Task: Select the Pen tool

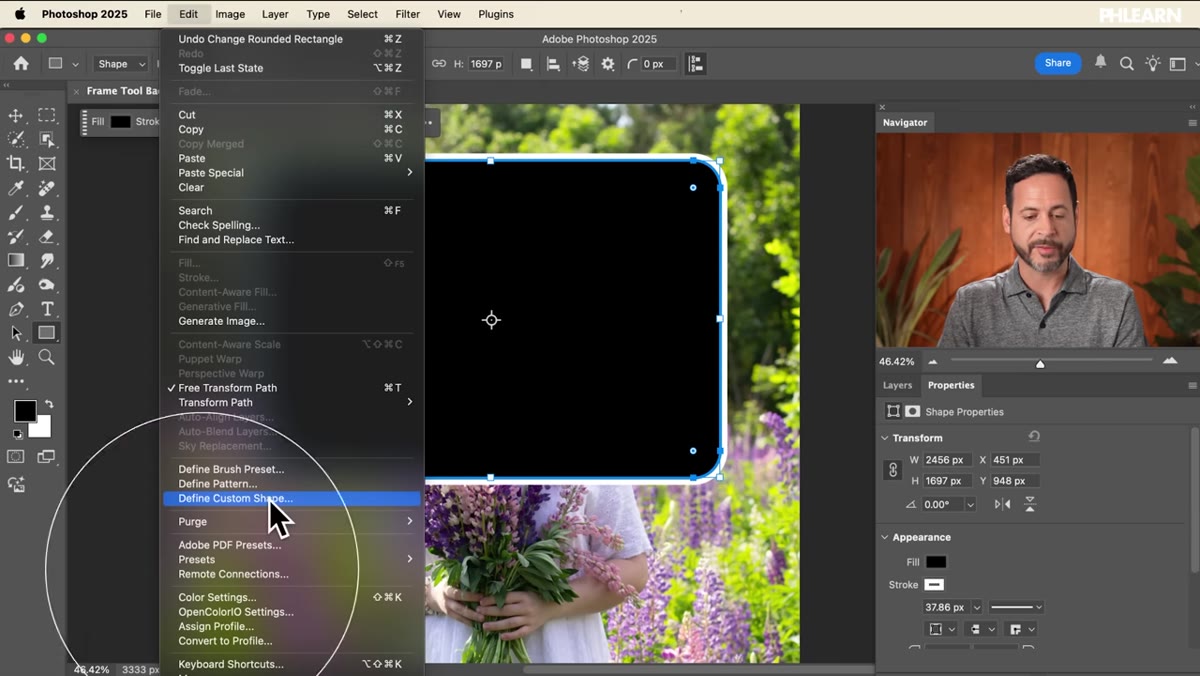Action: pyautogui.click(x=16, y=309)
